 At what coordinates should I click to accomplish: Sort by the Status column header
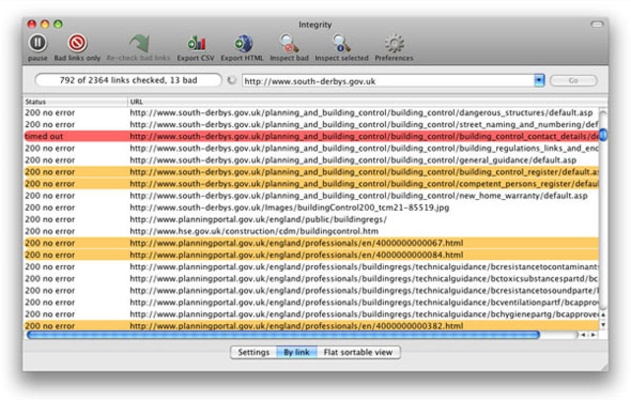[x=75, y=101]
